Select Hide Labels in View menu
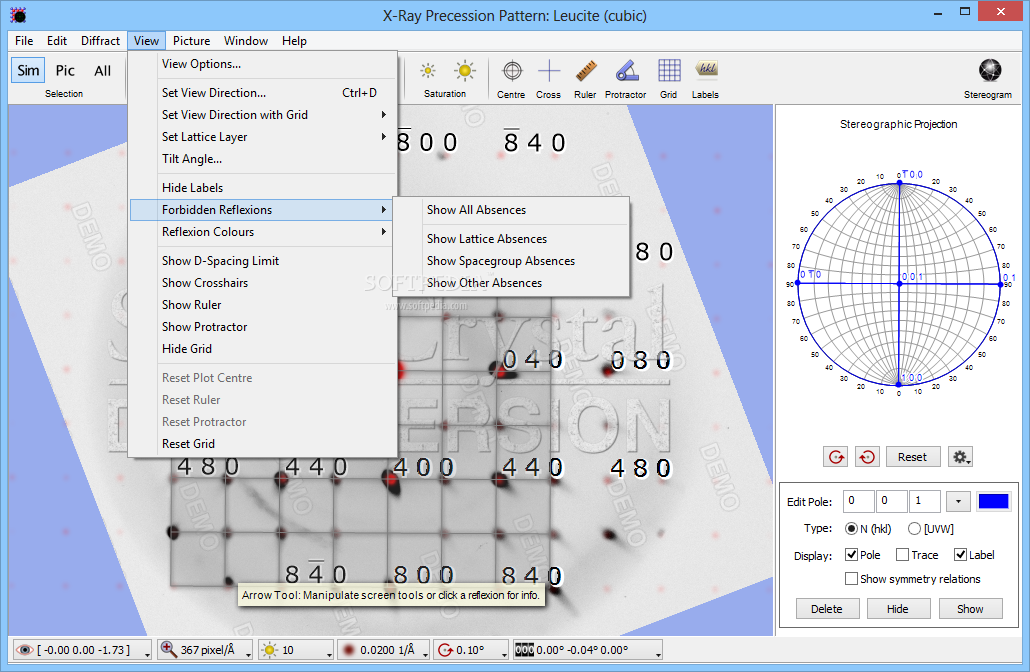The width and height of the screenshot is (1030, 672). [263, 188]
